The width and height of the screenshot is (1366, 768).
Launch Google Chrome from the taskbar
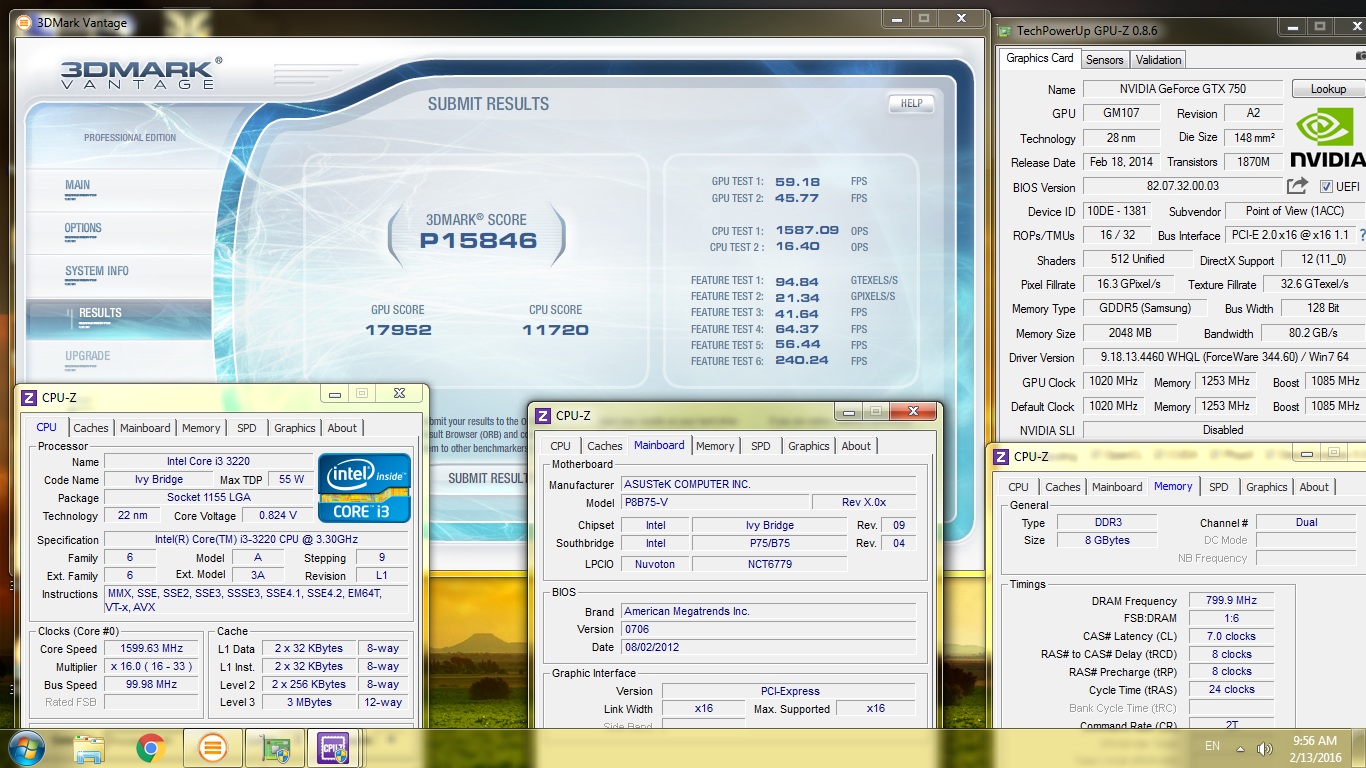click(x=151, y=748)
